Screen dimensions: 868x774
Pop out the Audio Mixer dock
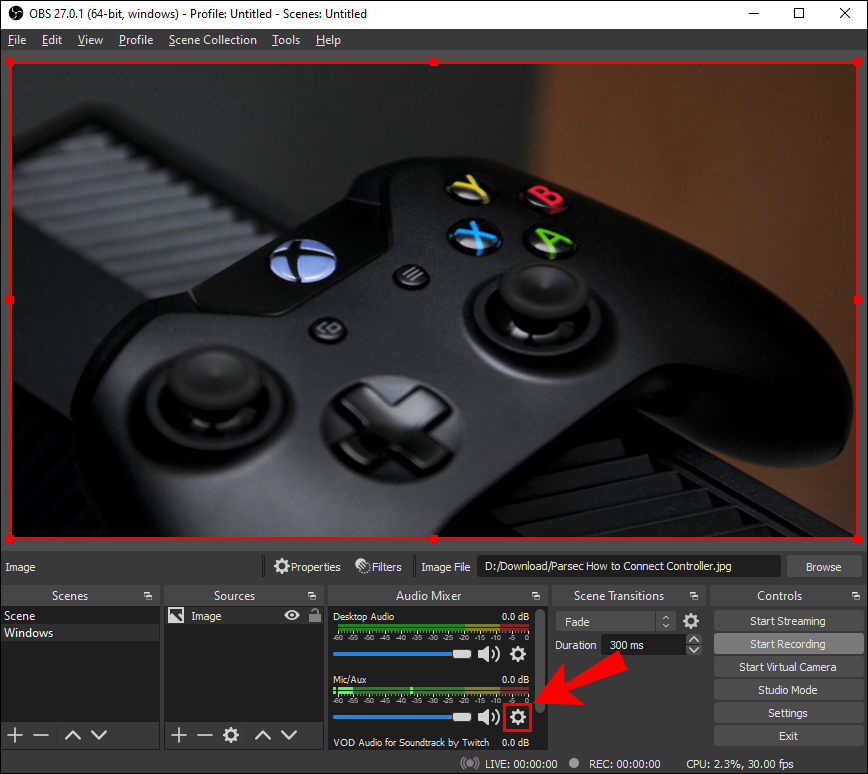(x=535, y=596)
